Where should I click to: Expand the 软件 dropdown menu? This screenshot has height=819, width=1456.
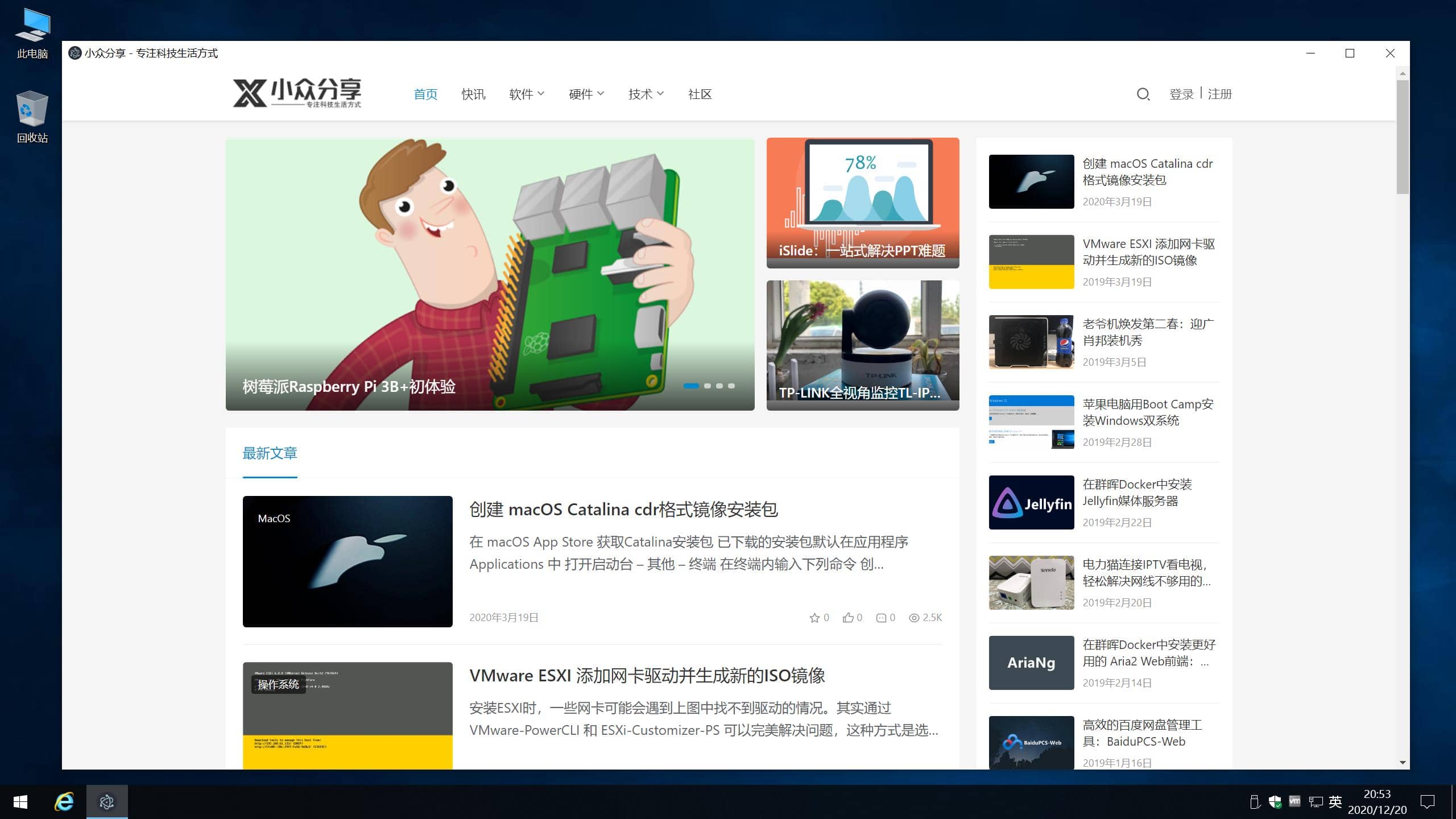pyautogui.click(x=527, y=94)
